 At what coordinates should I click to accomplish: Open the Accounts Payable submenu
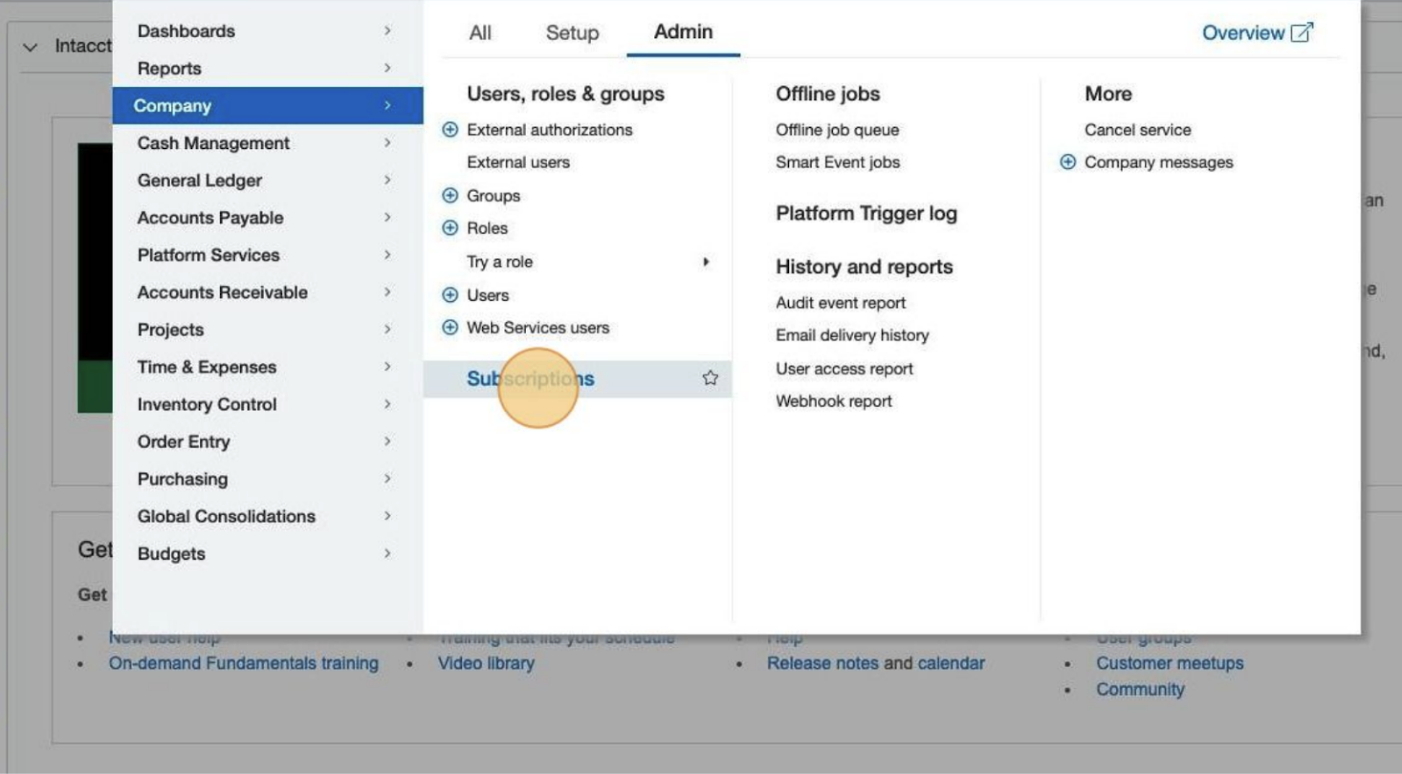click(x=210, y=218)
